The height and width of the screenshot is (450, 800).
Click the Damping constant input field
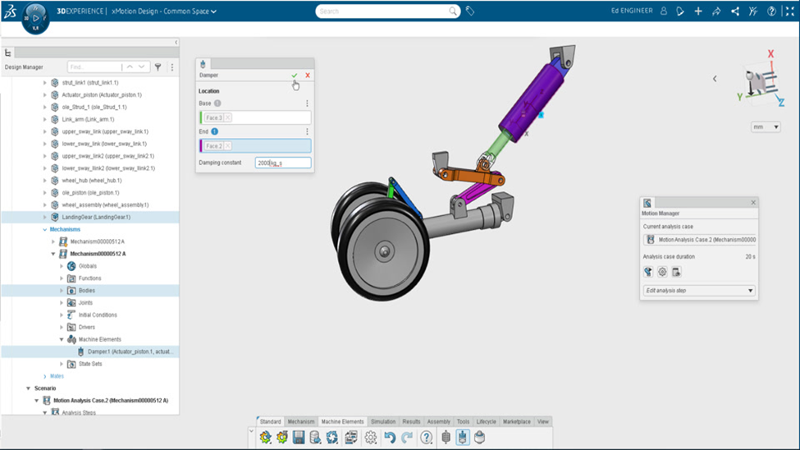click(282, 163)
